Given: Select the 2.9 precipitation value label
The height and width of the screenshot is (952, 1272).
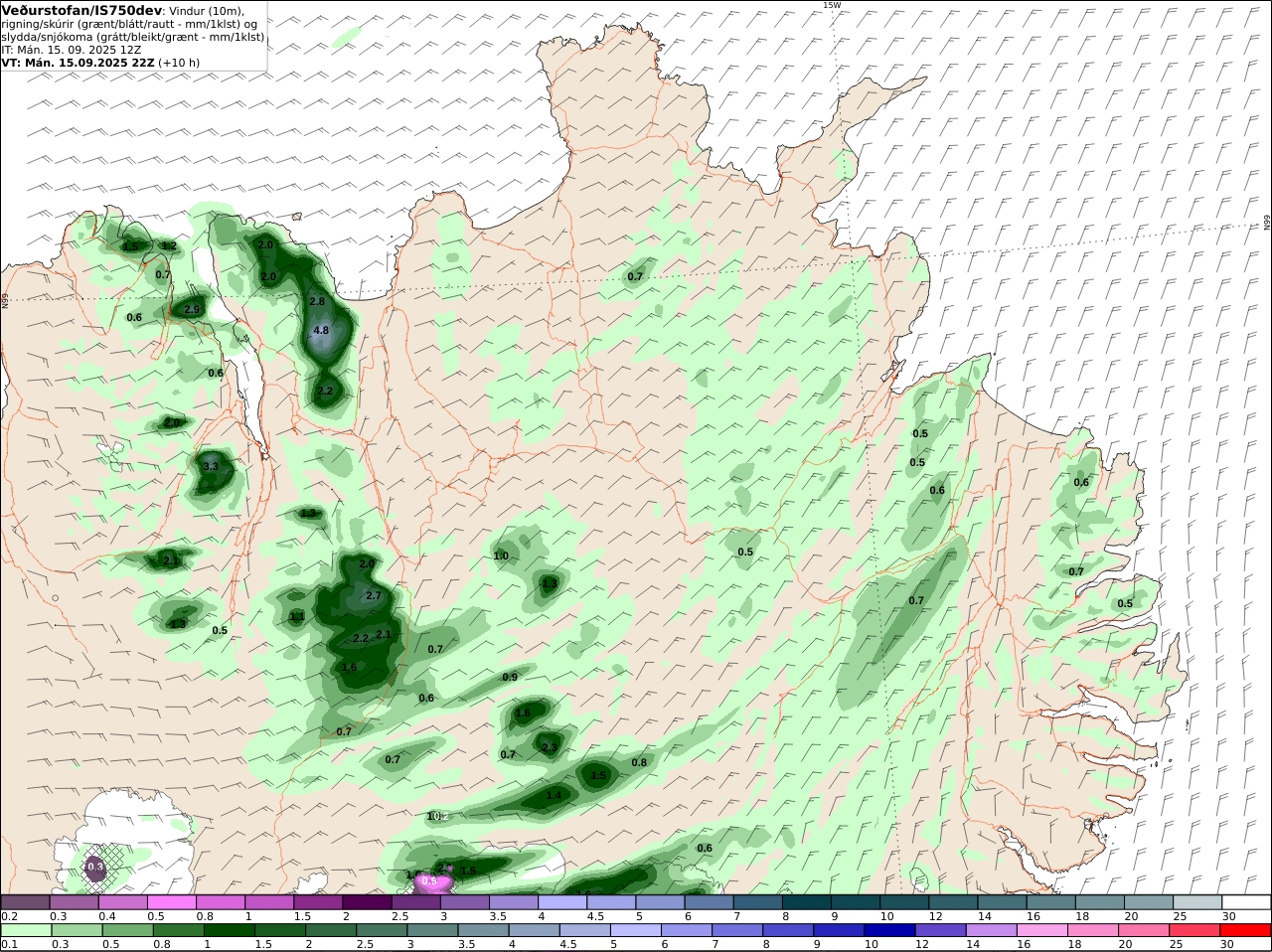Looking at the screenshot, I should coord(193,309).
